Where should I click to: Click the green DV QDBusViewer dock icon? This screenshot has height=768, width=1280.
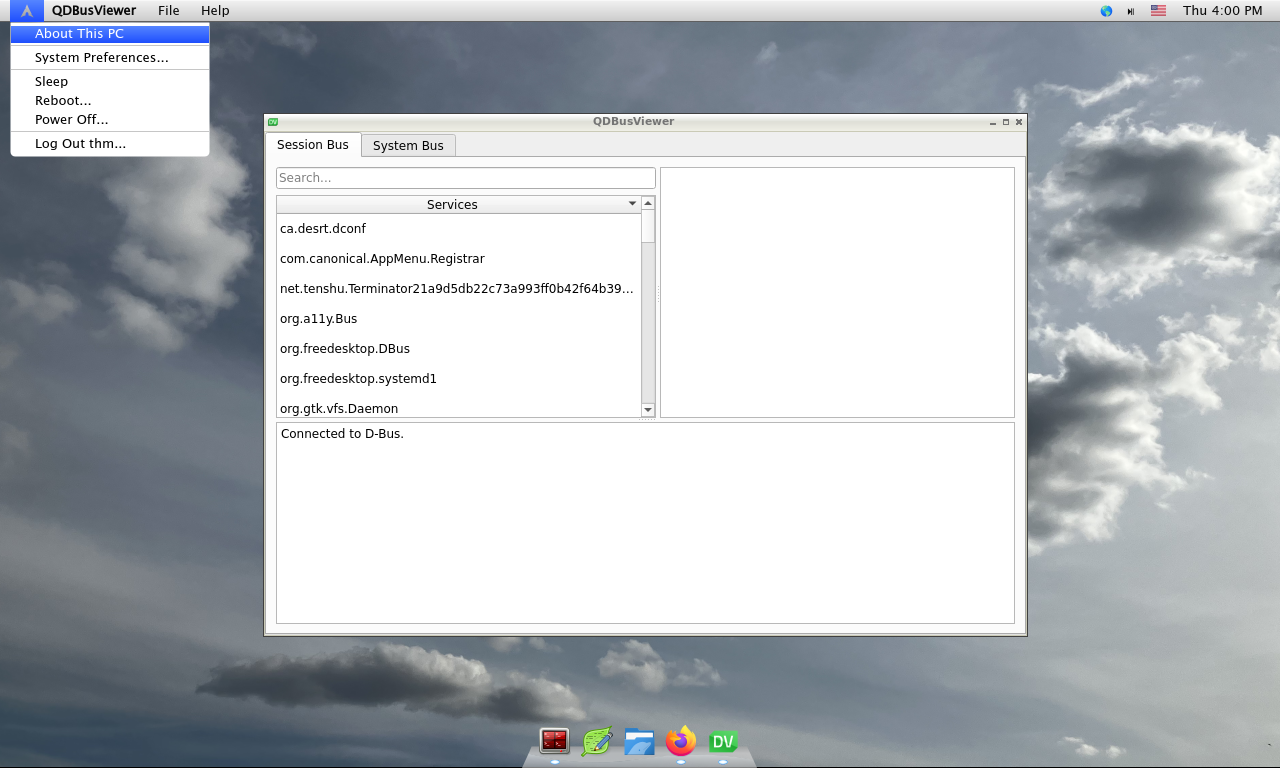(723, 741)
